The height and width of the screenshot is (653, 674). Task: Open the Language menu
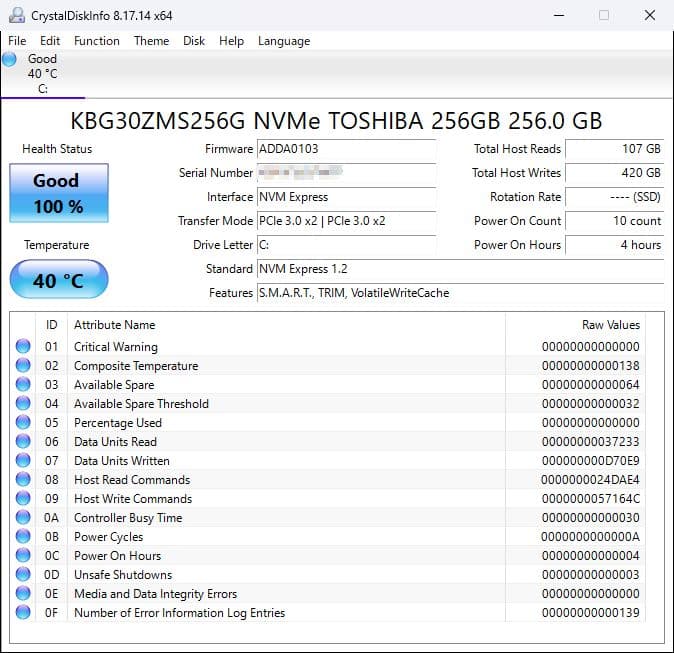tap(284, 41)
